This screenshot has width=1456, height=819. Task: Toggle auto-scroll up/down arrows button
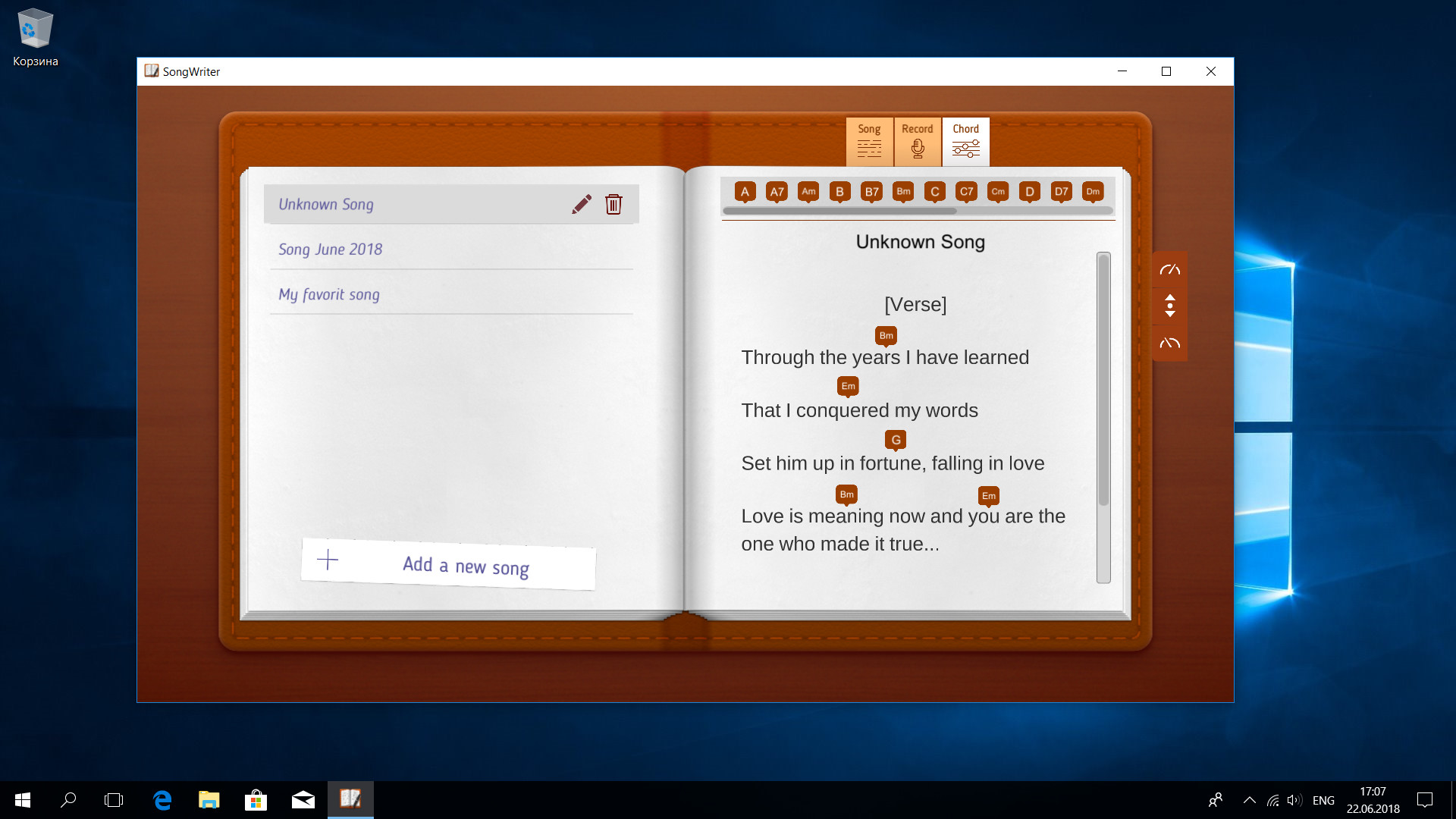pos(1170,306)
